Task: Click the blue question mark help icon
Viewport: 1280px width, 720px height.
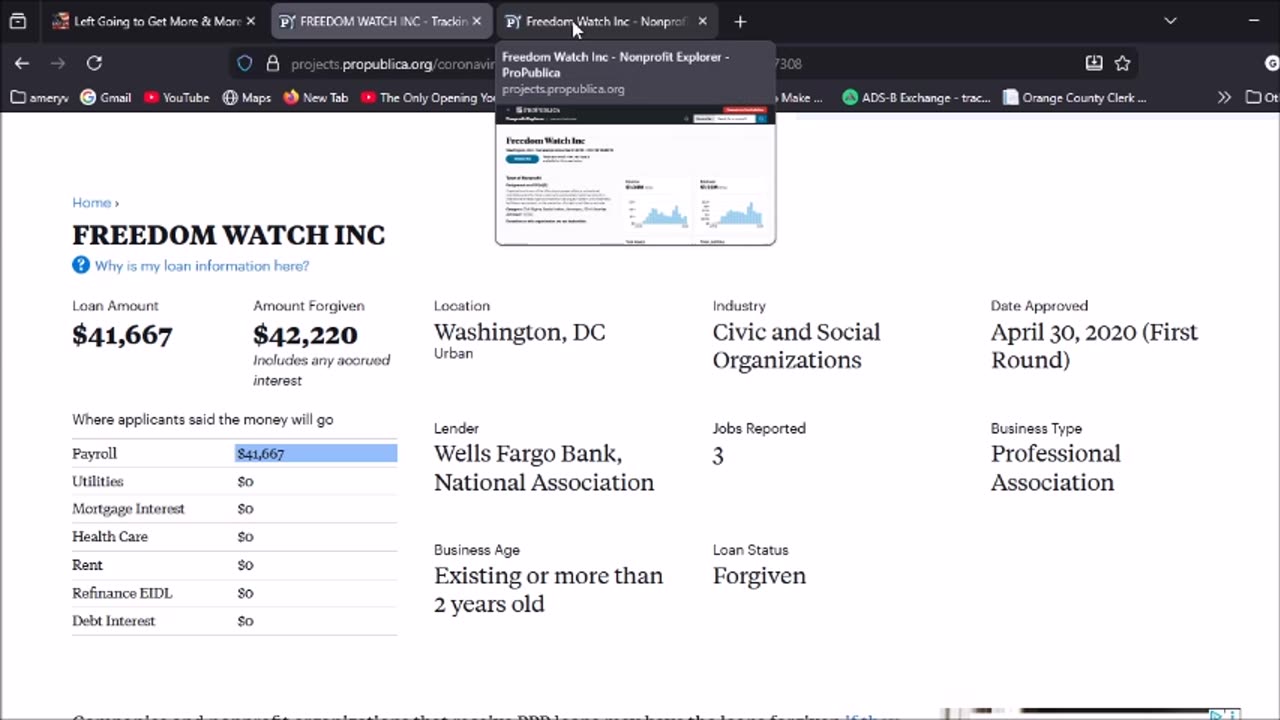Action: [81, 265]
